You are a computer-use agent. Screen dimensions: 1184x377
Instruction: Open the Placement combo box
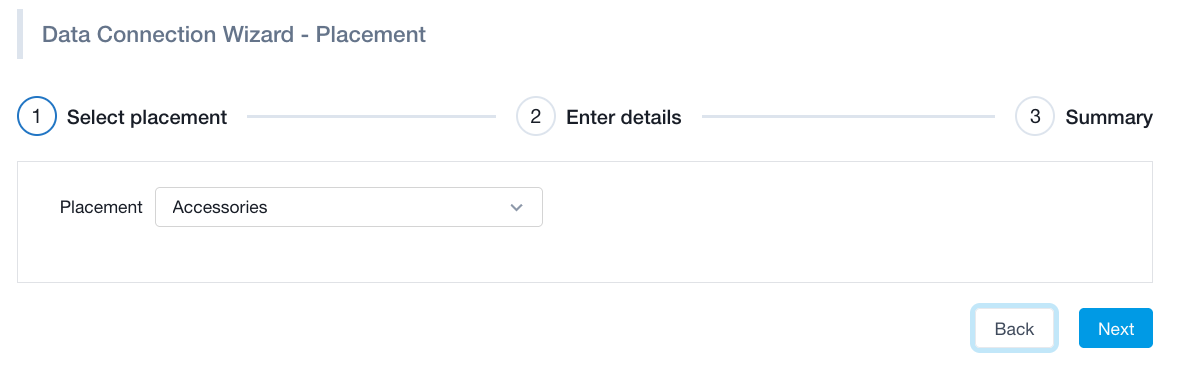coord(349,207)
